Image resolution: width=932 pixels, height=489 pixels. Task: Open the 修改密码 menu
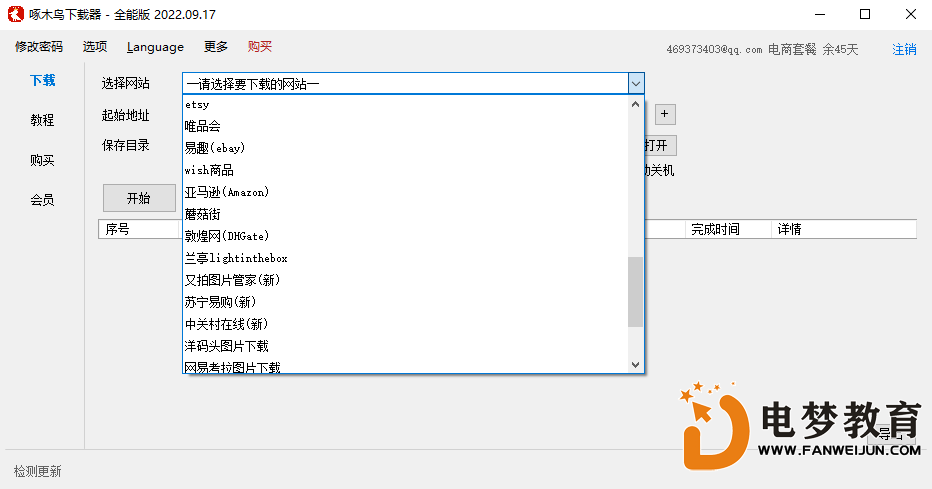39,47
